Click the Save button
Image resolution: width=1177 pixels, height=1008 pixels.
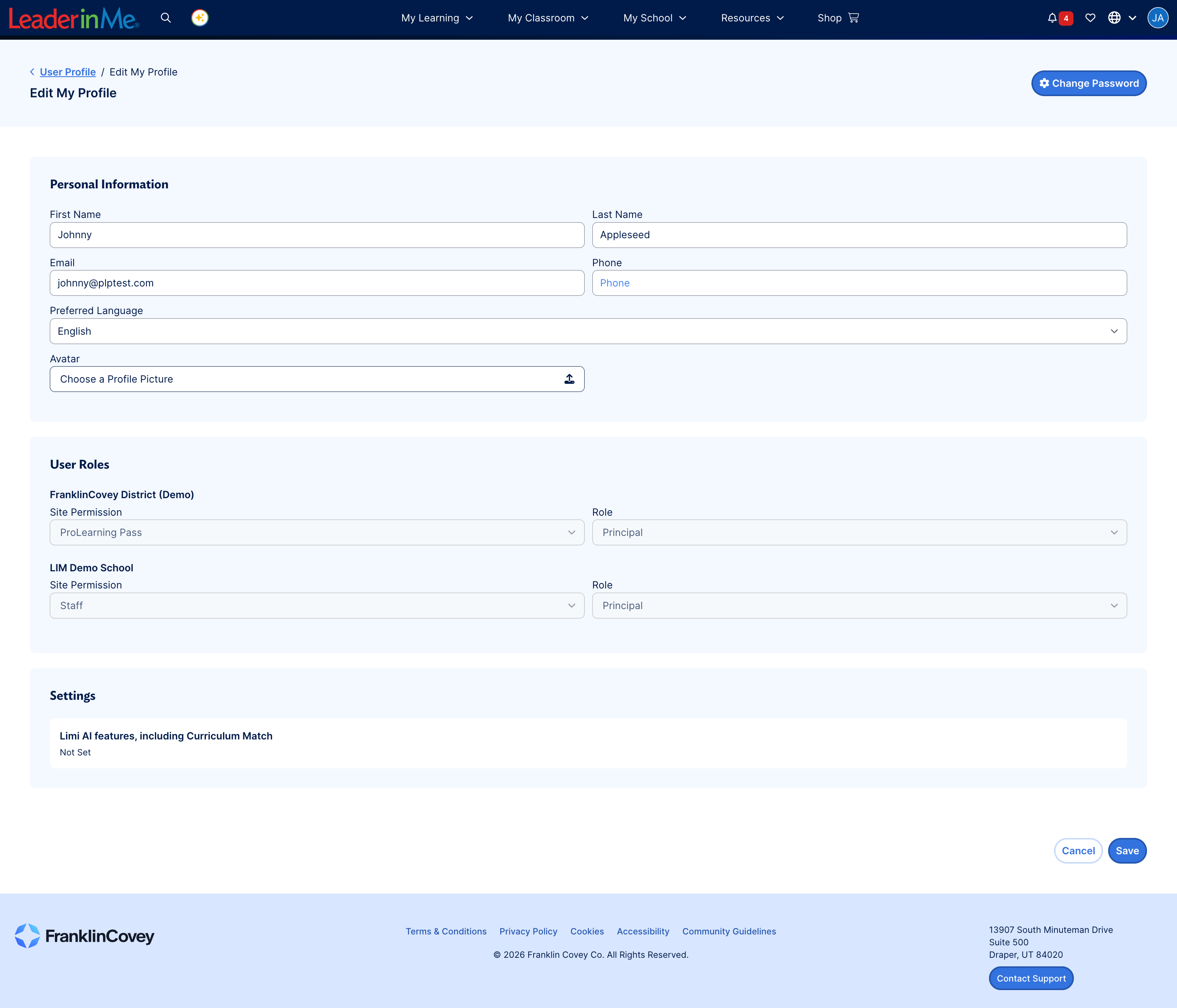pyautogui.click(x=1128, y=851)
